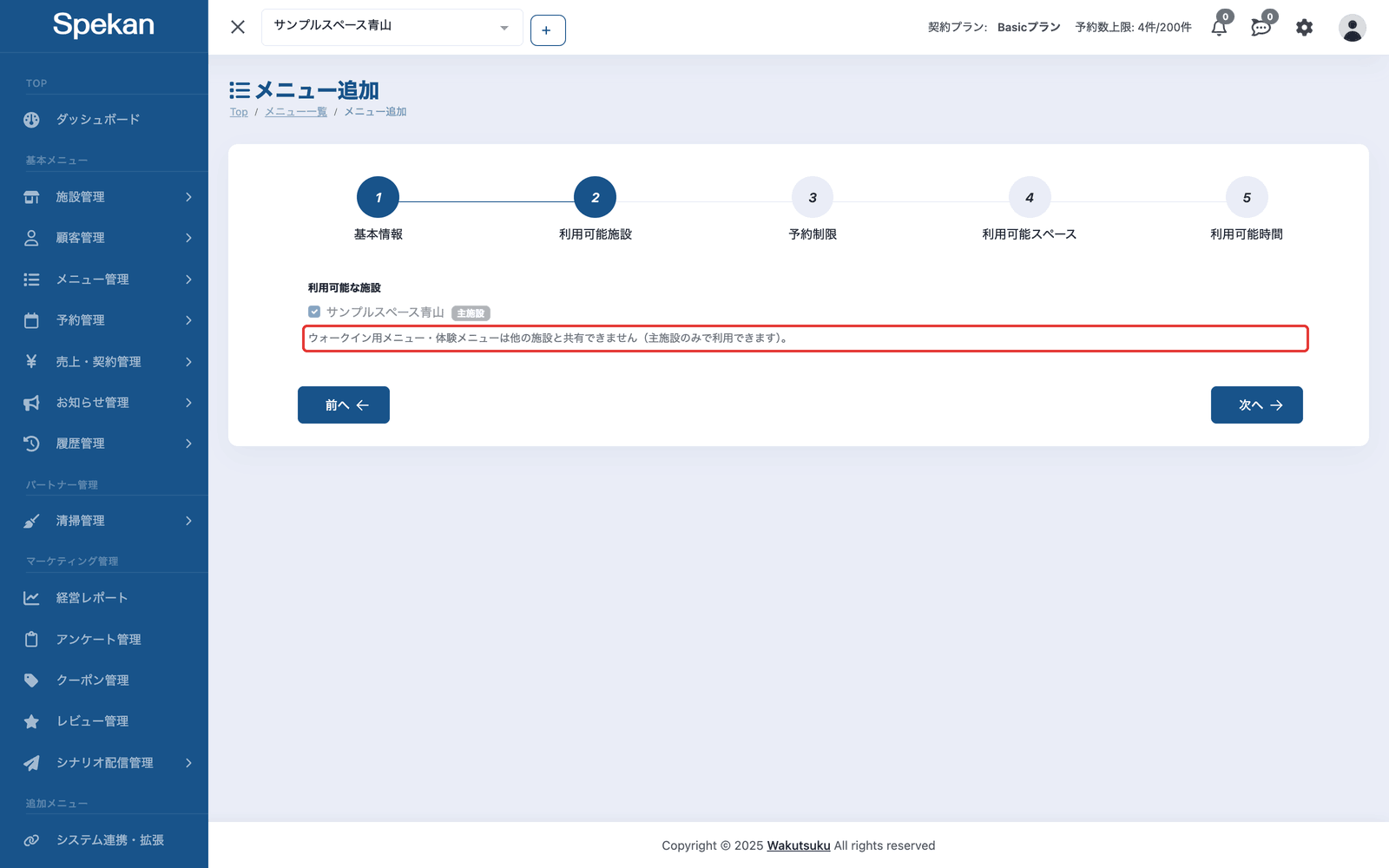This screenshot has height=868, width=1389.
Task: Expand the 清掃管理 submenu chevron
Action: click(x=188, y=521)
